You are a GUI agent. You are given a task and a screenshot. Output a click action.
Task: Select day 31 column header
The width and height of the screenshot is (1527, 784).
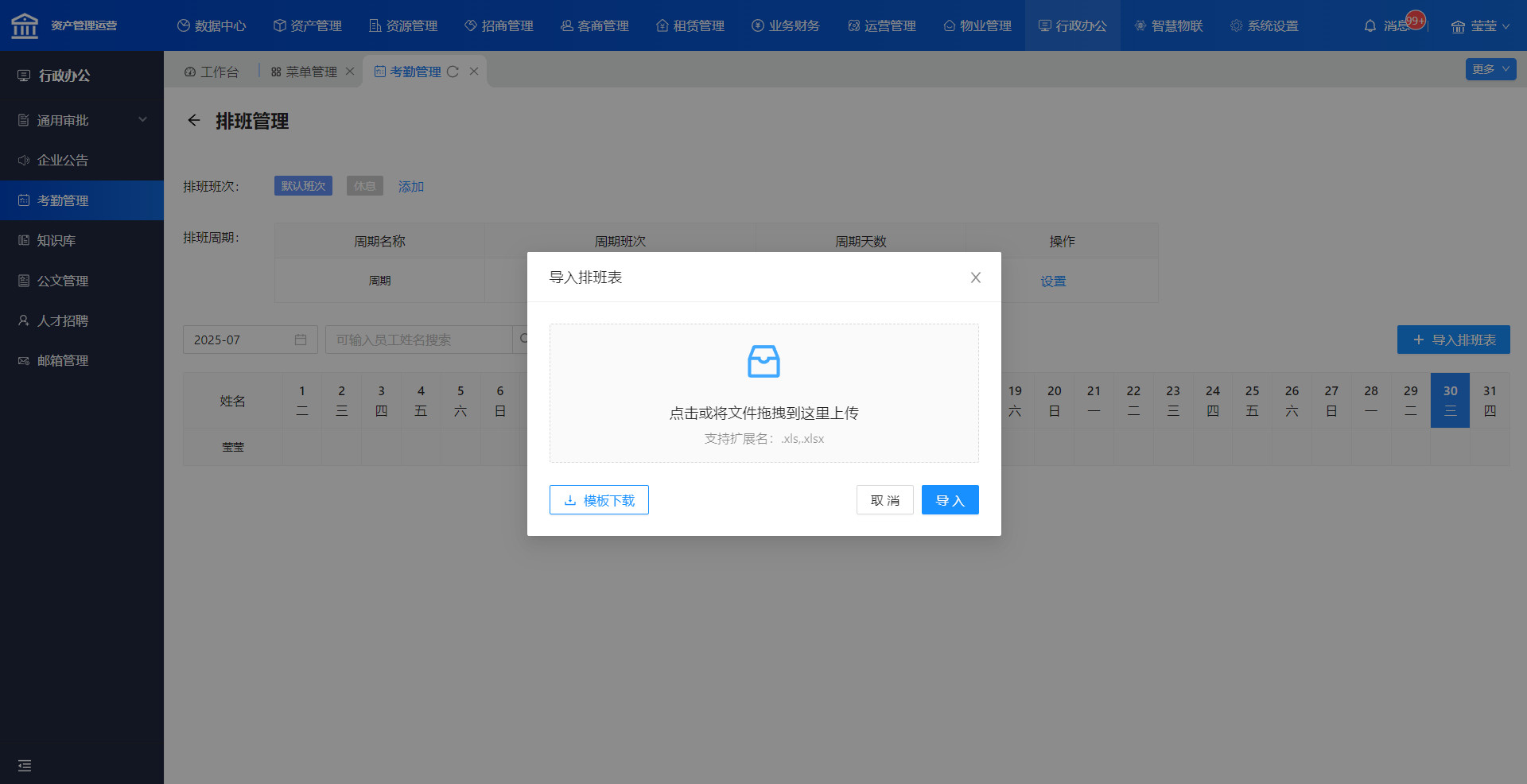point(1490,401)
